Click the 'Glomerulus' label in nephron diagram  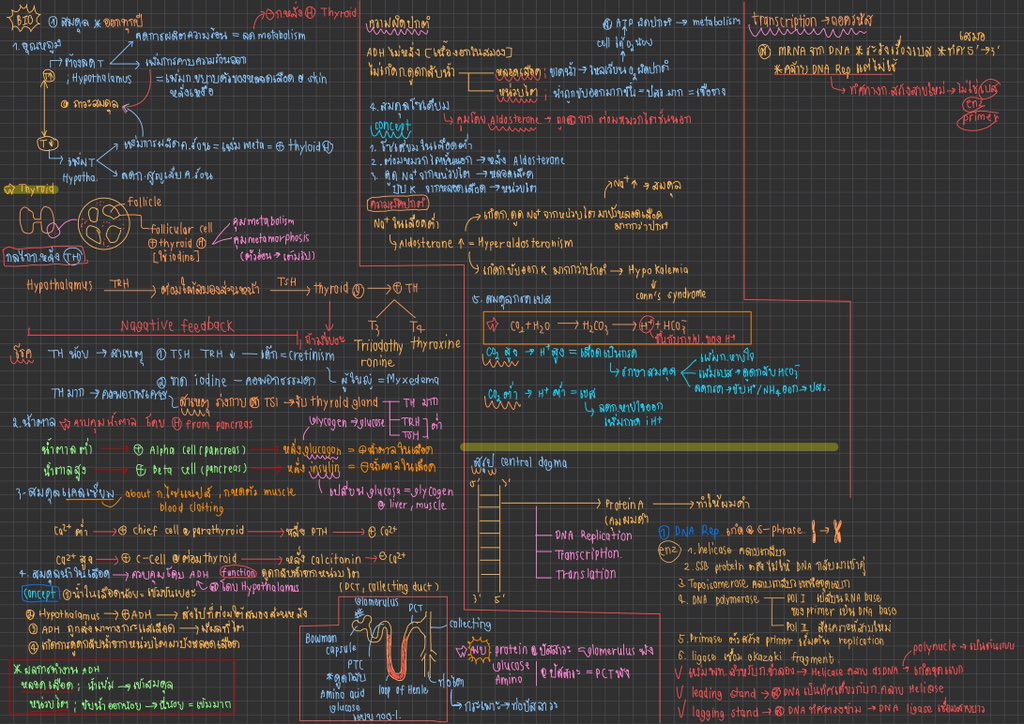[376, 602]
